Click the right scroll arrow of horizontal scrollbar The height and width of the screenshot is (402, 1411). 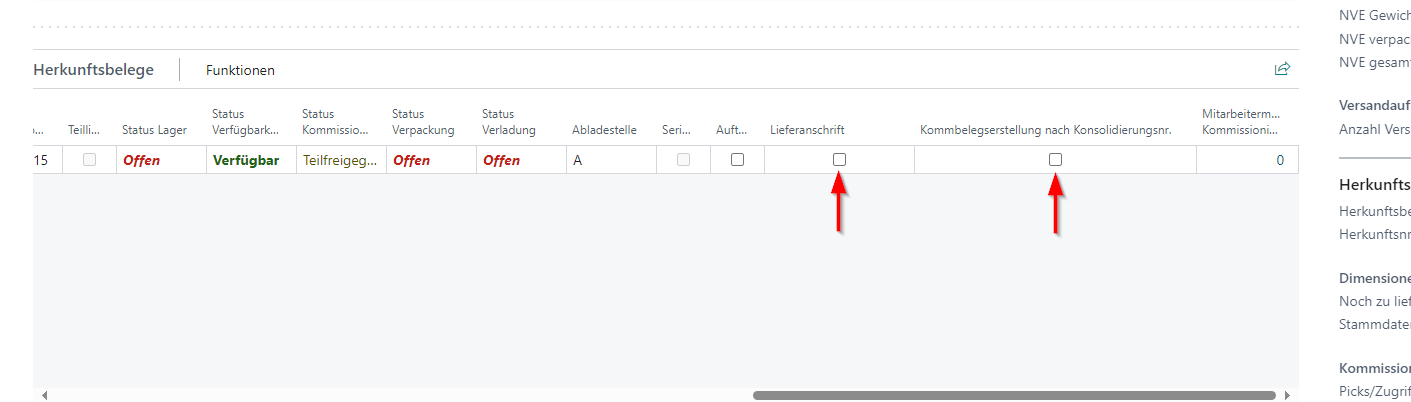[1287, 395]
